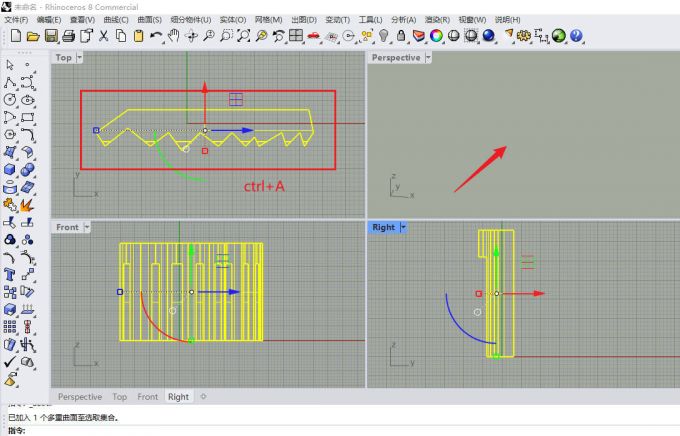Open the 曲面(S) menu
The image size is (680, 436).
(150, 20)
